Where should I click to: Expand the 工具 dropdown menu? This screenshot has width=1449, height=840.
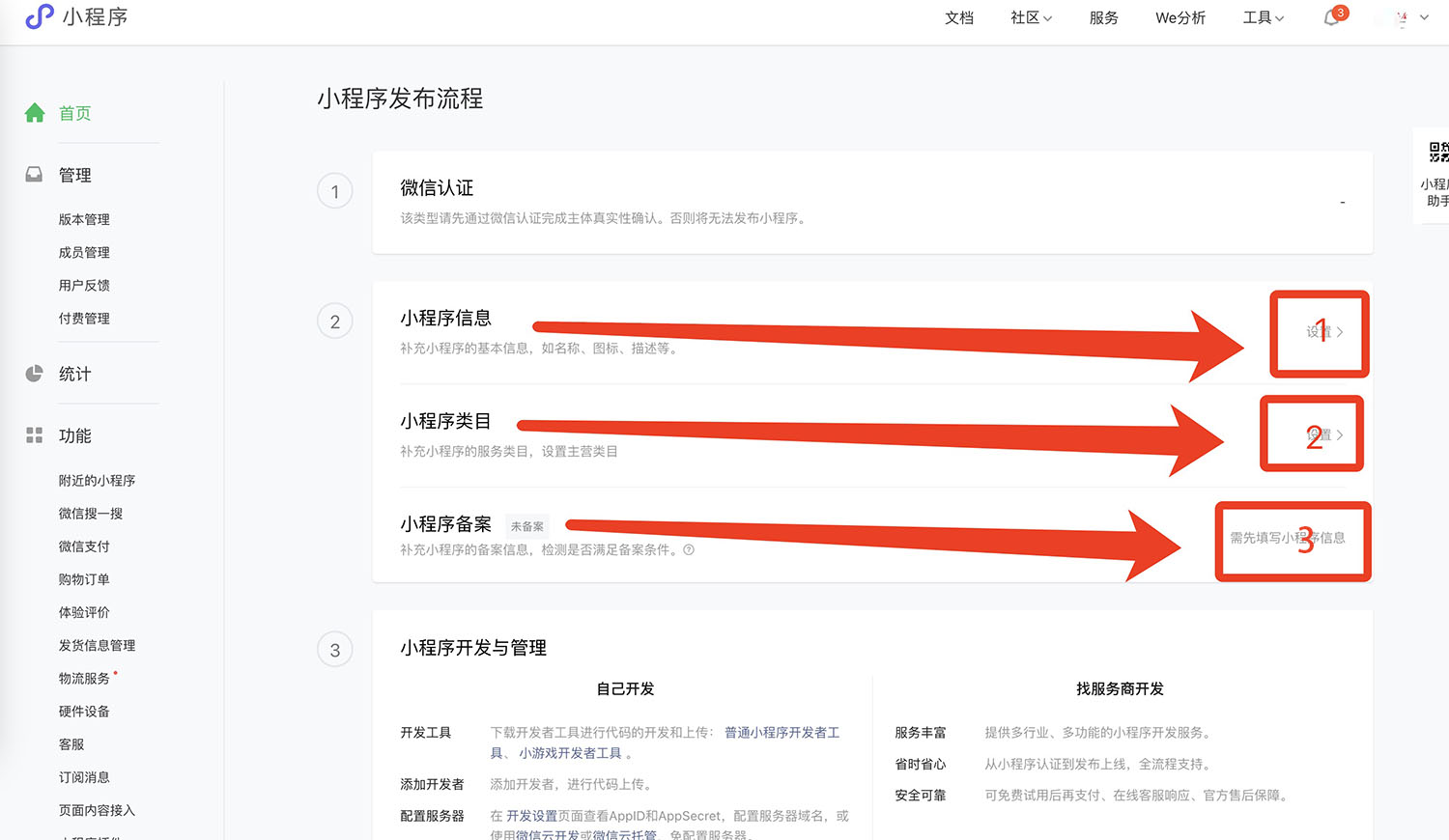1264,17
